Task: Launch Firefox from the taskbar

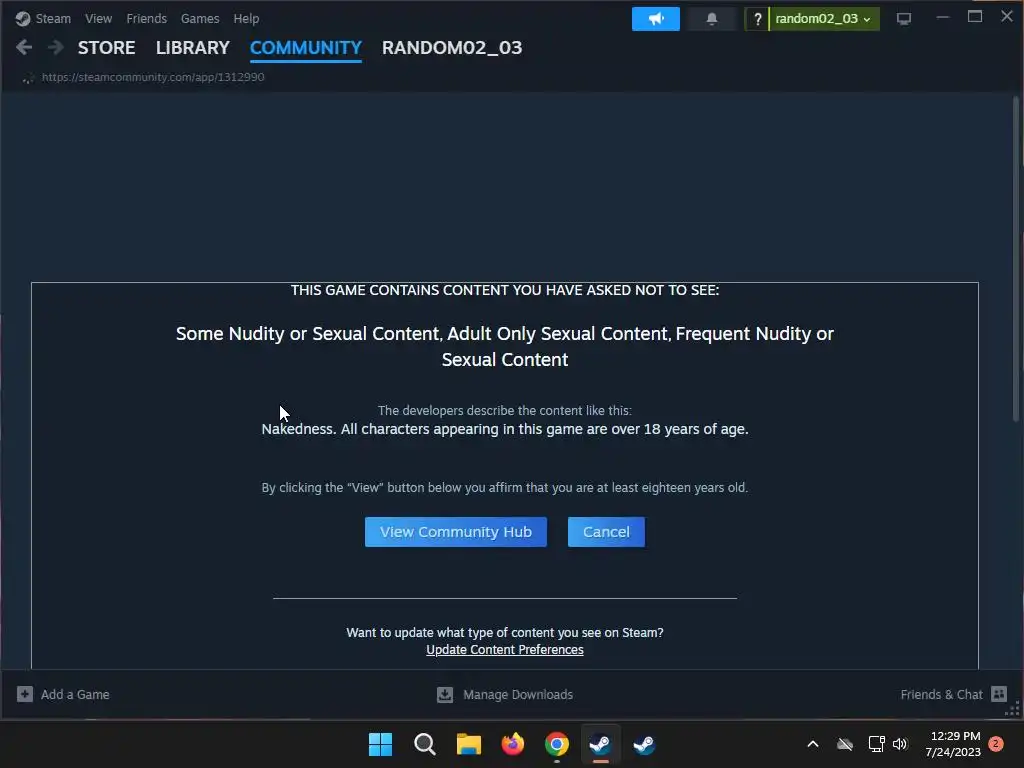Action: point(513,744)
